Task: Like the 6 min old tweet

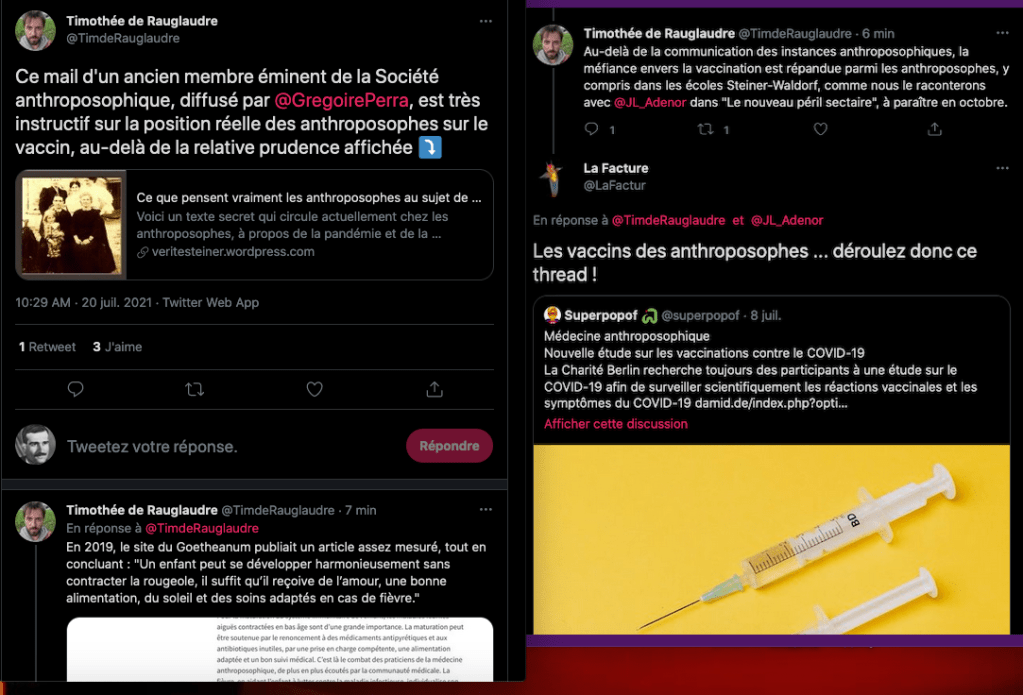Action: pos(820,129)
